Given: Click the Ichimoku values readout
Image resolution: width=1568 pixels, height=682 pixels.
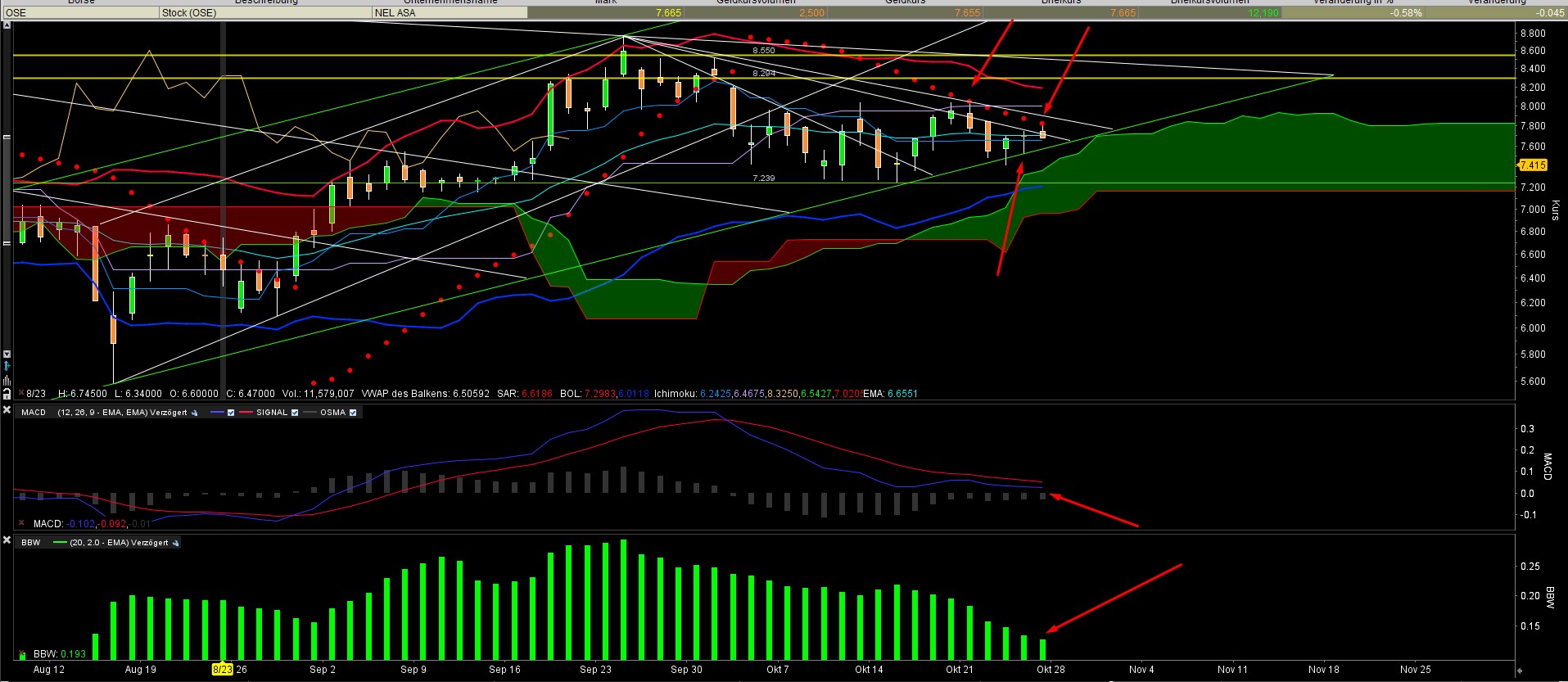Looking at the screenshot, I should tap(759, 394).
